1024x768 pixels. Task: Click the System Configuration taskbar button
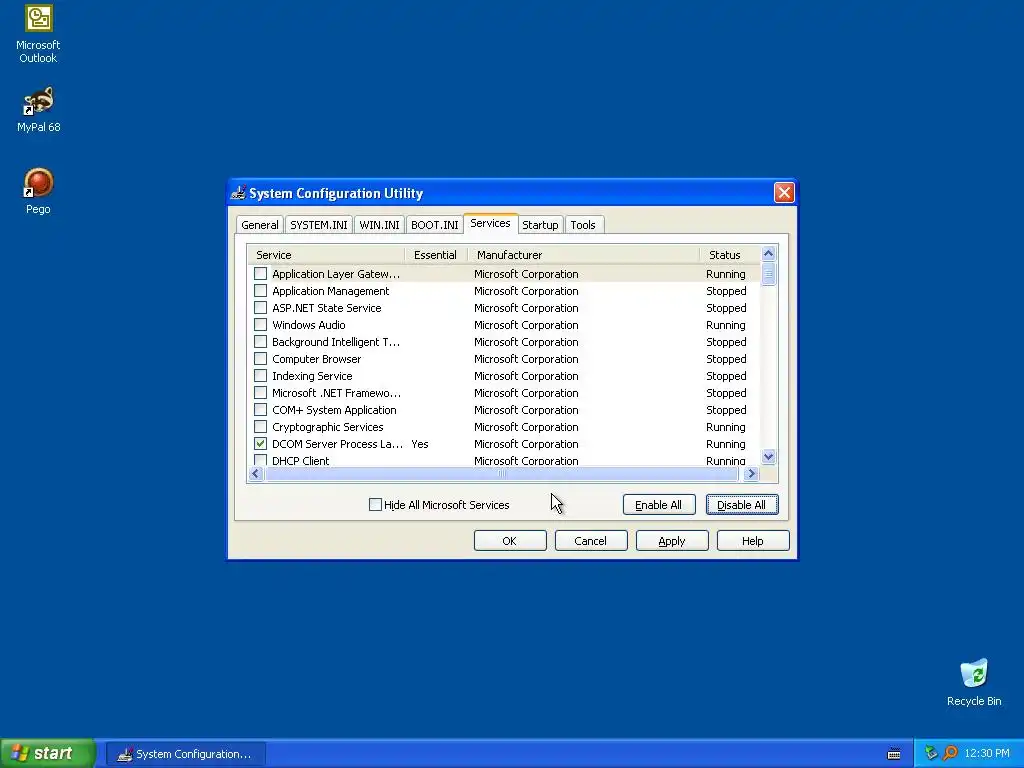tap(185, 754)
